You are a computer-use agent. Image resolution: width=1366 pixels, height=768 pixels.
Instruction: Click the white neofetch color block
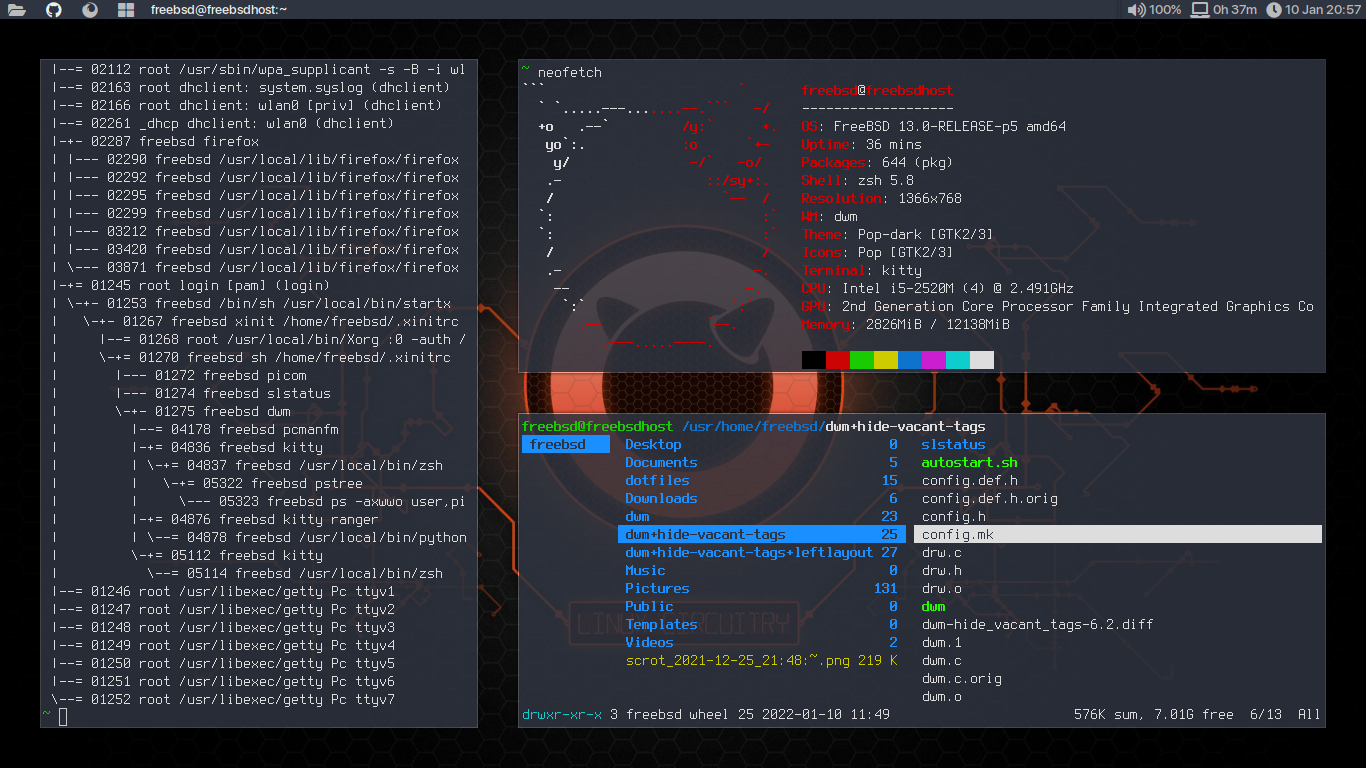tap(981, 360)
